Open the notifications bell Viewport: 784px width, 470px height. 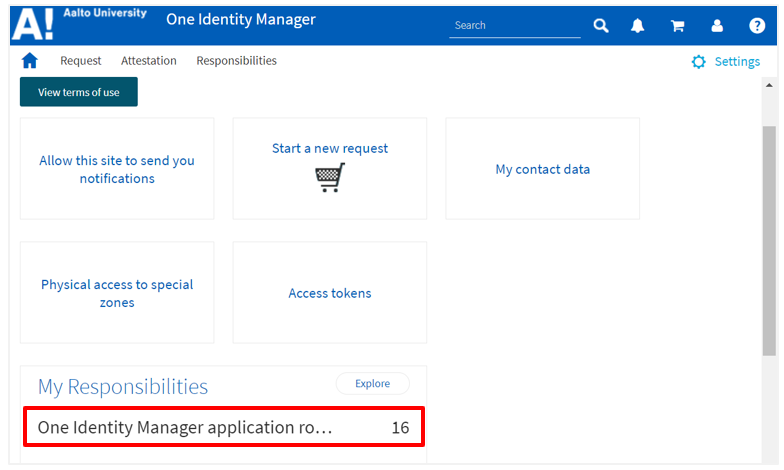637,26
